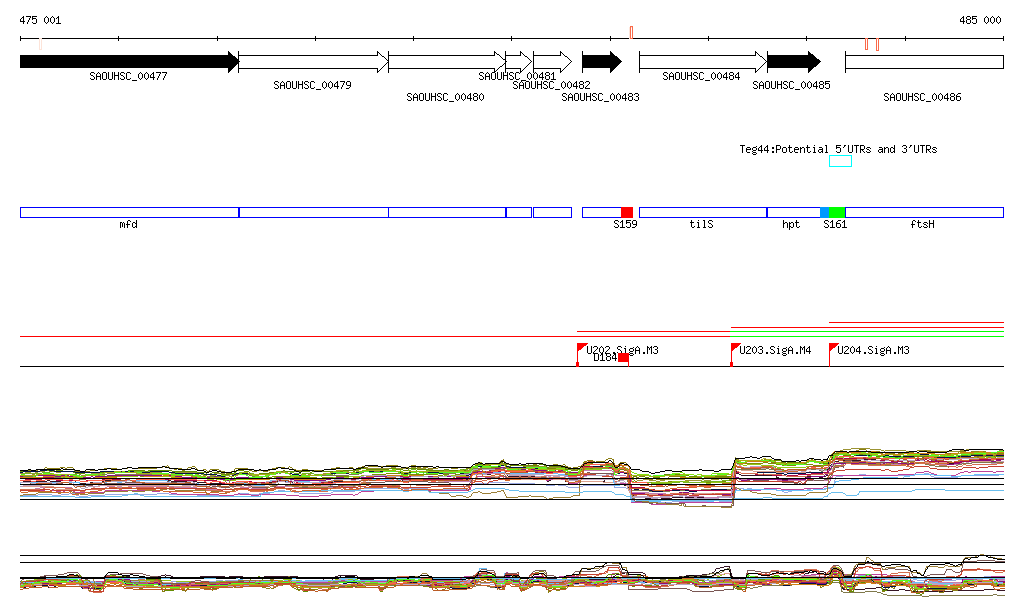Click the orange terminator marker above SAOUHSC_00483

[x=631, y=33]
